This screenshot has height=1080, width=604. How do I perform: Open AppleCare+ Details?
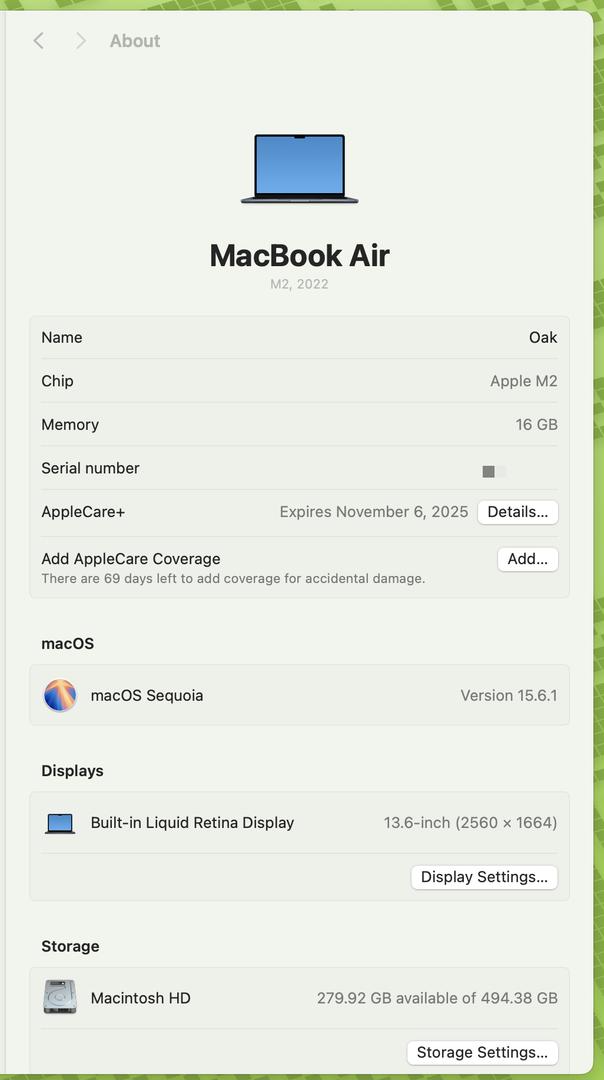tap(518, 512)
